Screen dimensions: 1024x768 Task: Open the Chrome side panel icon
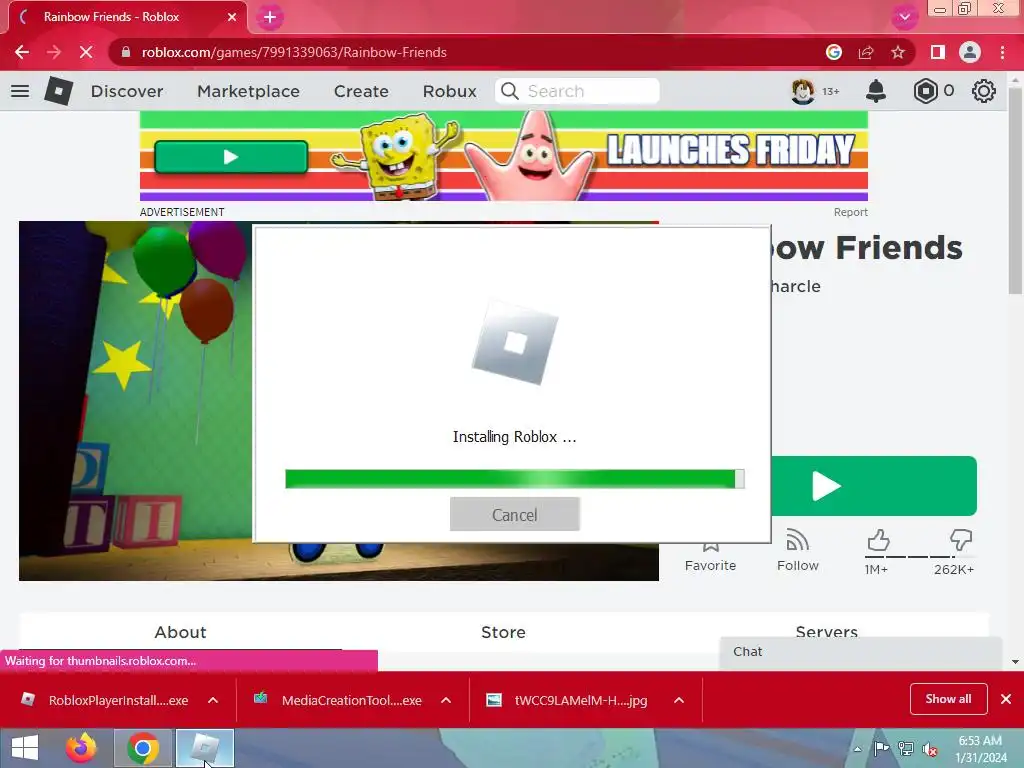click(x=938, y=52)
